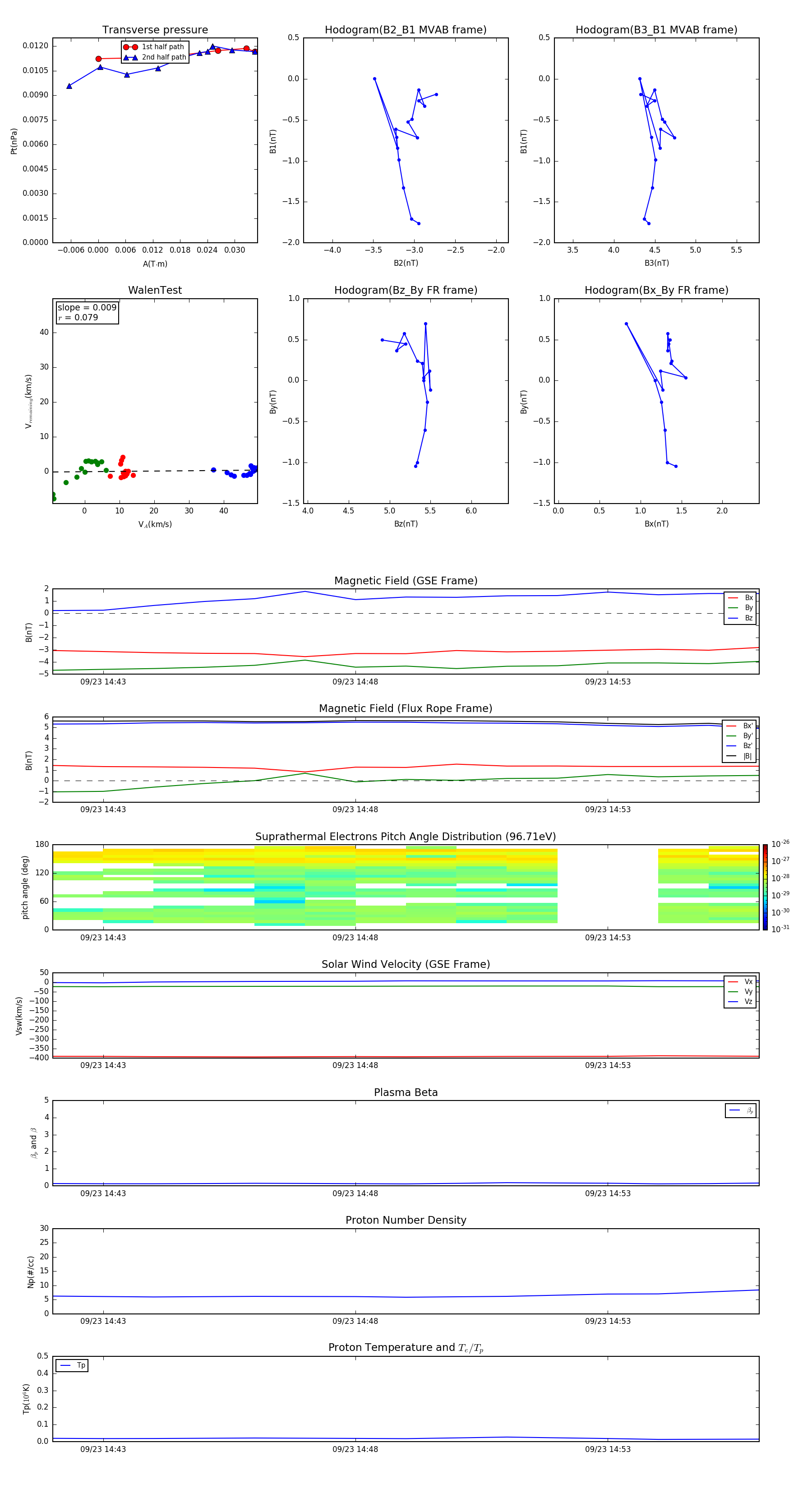This screenshot has width=812, height=1489.
Task: Click 09/23 14:43 tick under Proton Temperature plot
Action: pos(103,1449)
